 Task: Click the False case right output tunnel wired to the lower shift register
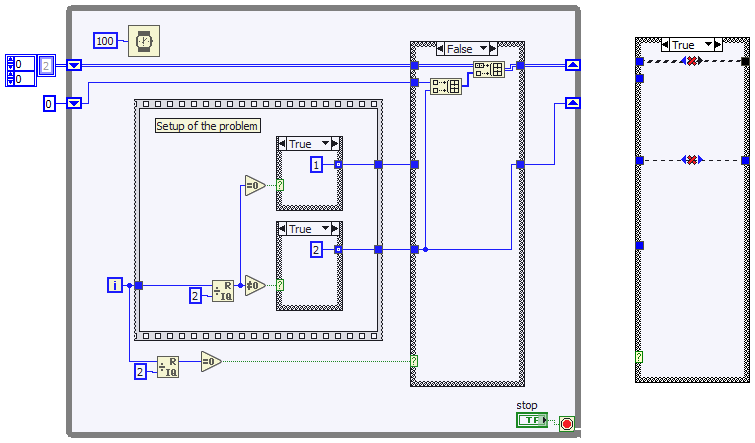click(x=520, y=165)
